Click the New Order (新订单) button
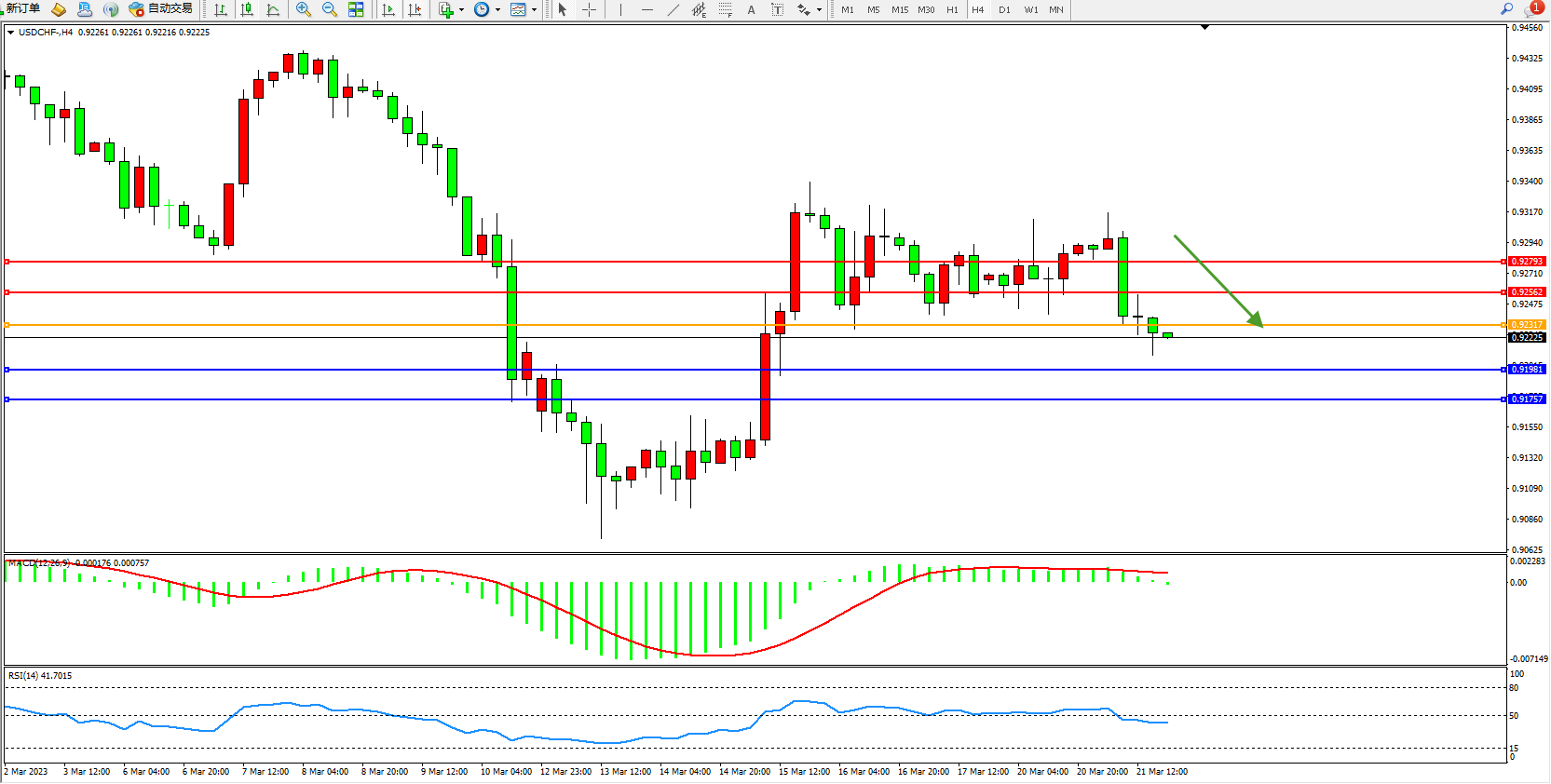This screenshot has height=784, width=1551. point(22,9)
